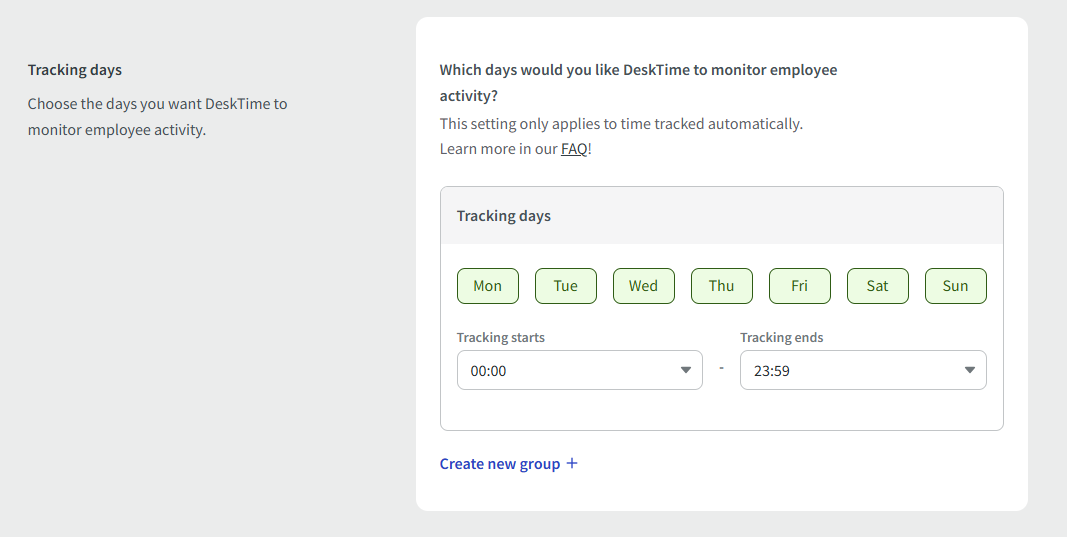Screen dimensions: 1067x537
Task: Disable tracking on Thu
Action: coord(721,286)
